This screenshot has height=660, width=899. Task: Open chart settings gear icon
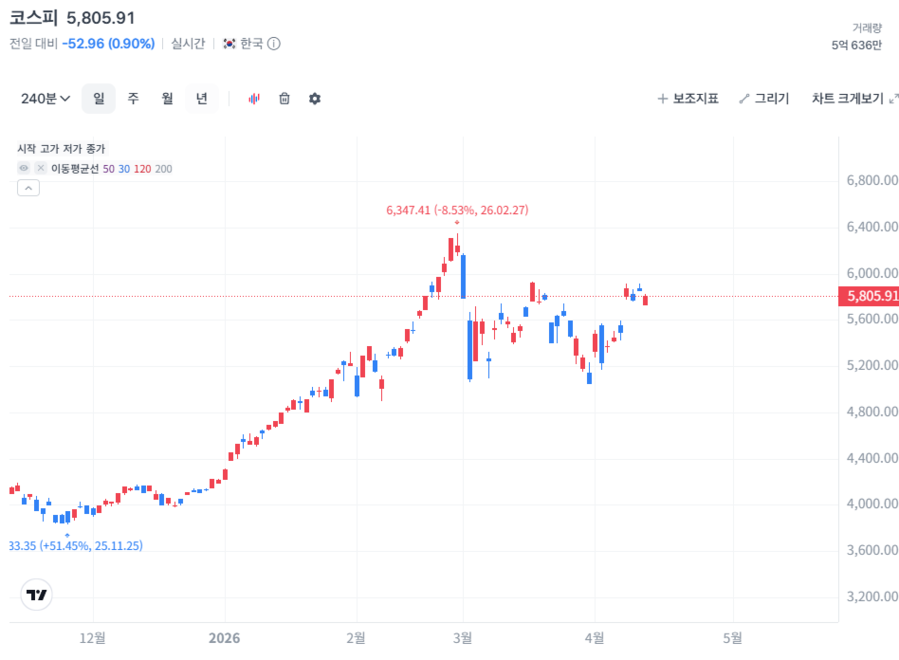(x=315, y=98)
